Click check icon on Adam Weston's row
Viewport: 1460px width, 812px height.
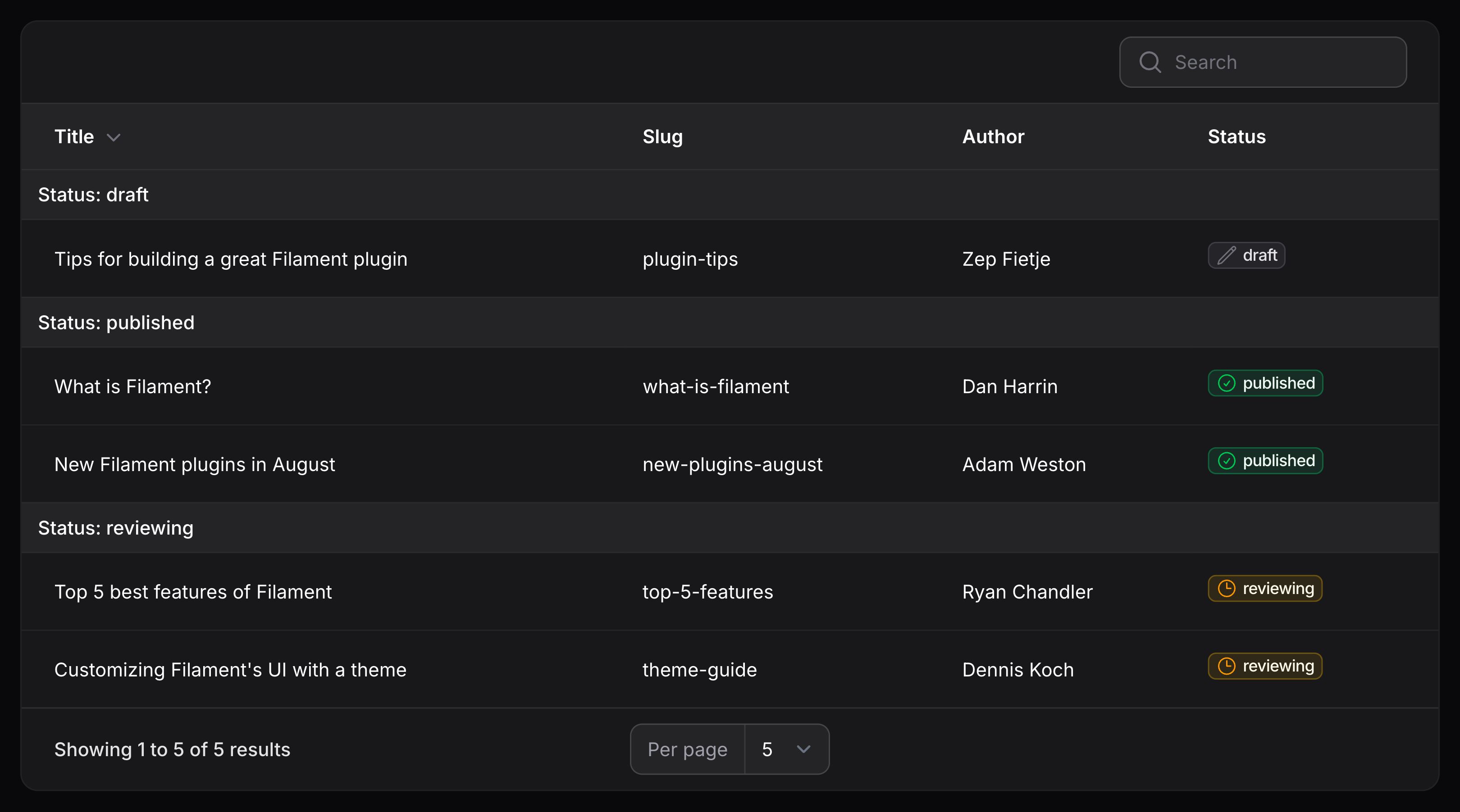pos(1227,461)
